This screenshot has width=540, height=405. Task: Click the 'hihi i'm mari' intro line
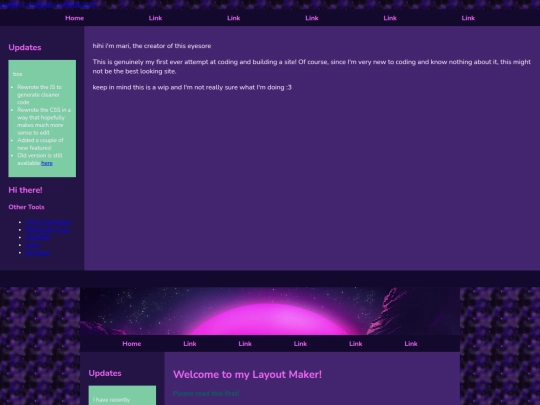[x=152, y=46]
